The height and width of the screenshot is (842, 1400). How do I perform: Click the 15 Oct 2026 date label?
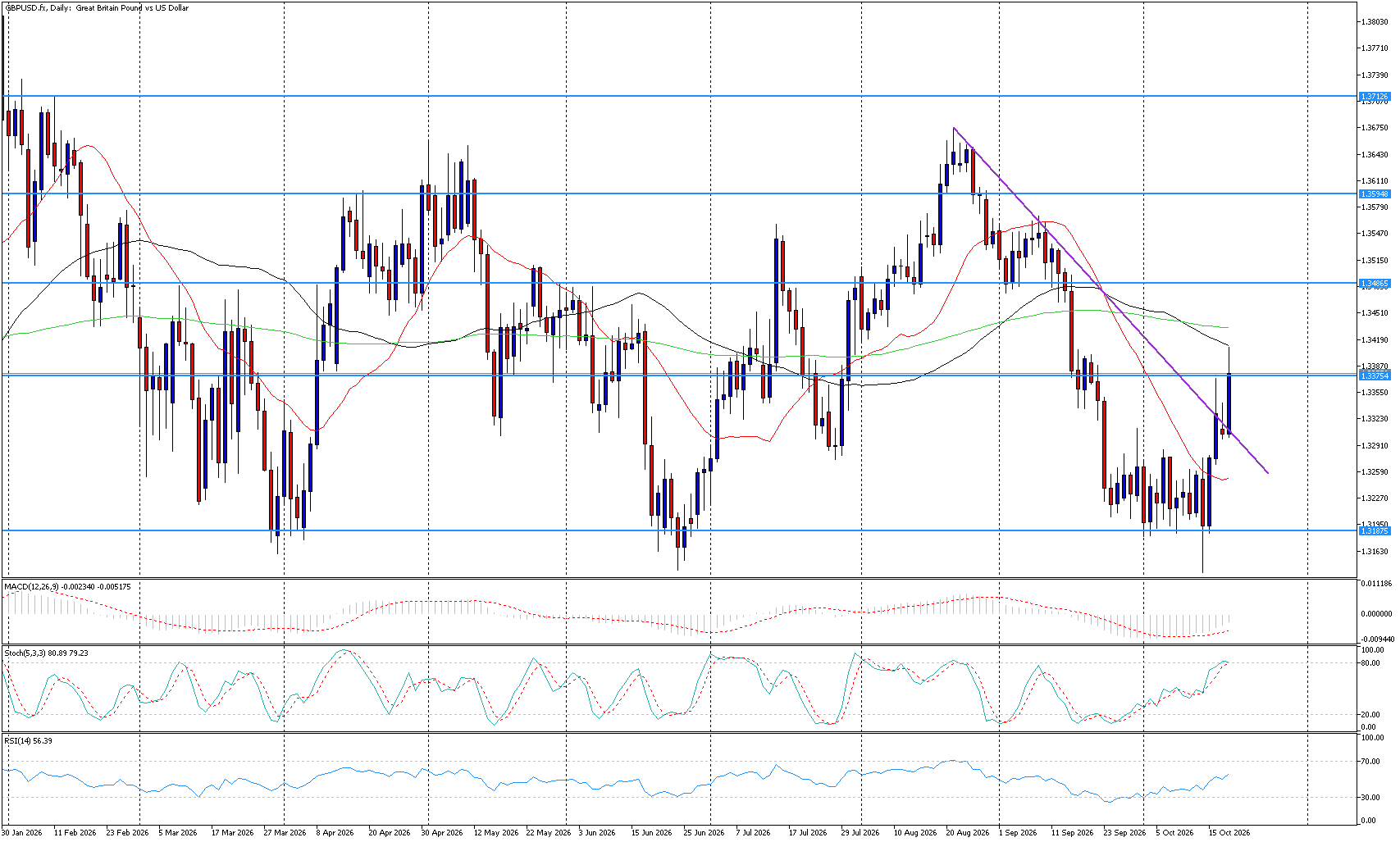(x=1229, y=833)
